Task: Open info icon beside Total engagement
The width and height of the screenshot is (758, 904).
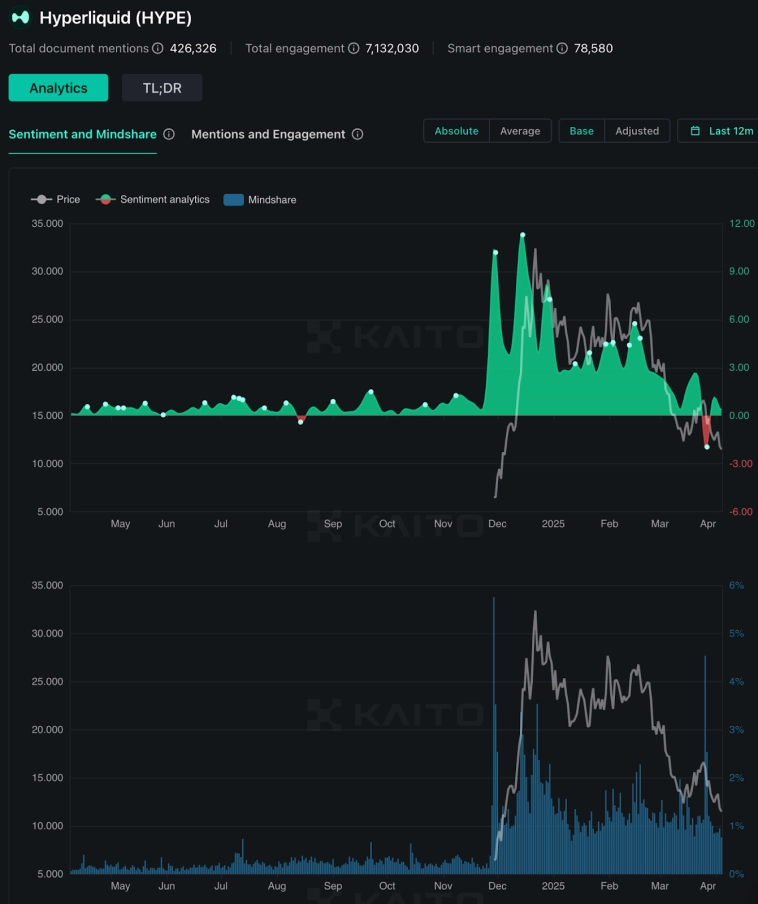Action: [353, 48]
